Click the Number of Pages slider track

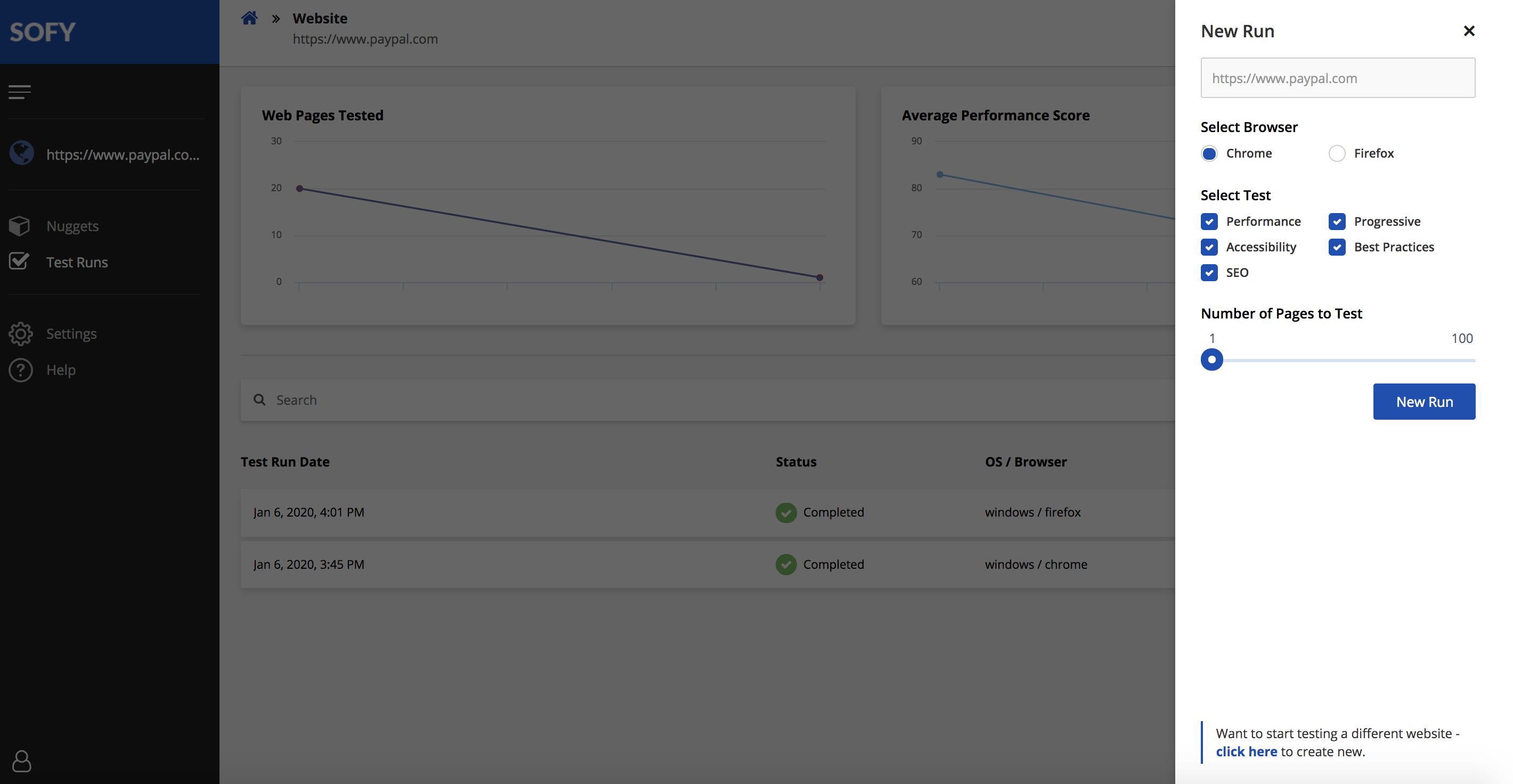tap(1338, 360)
